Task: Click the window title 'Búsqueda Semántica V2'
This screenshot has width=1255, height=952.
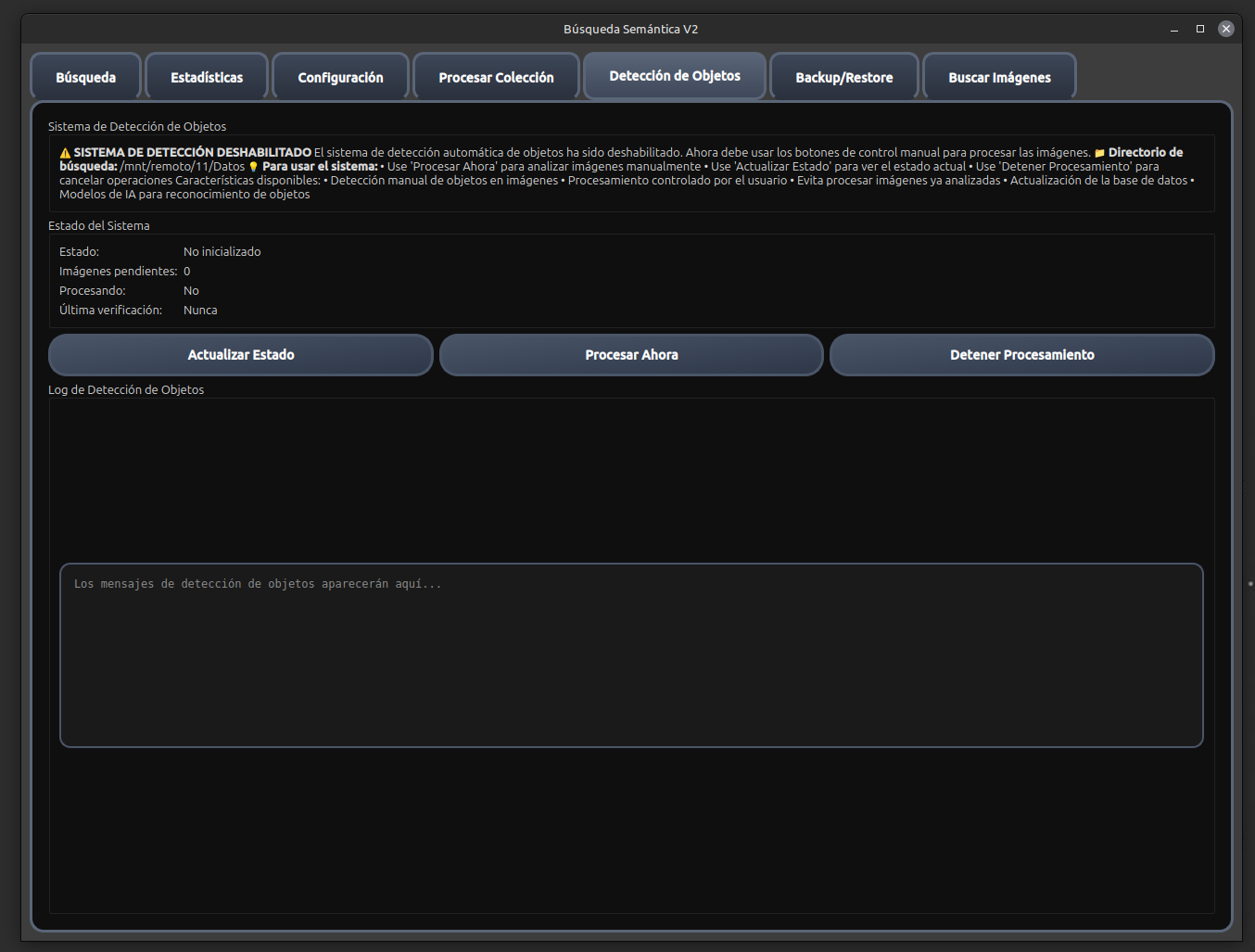Action: [630, 30]
